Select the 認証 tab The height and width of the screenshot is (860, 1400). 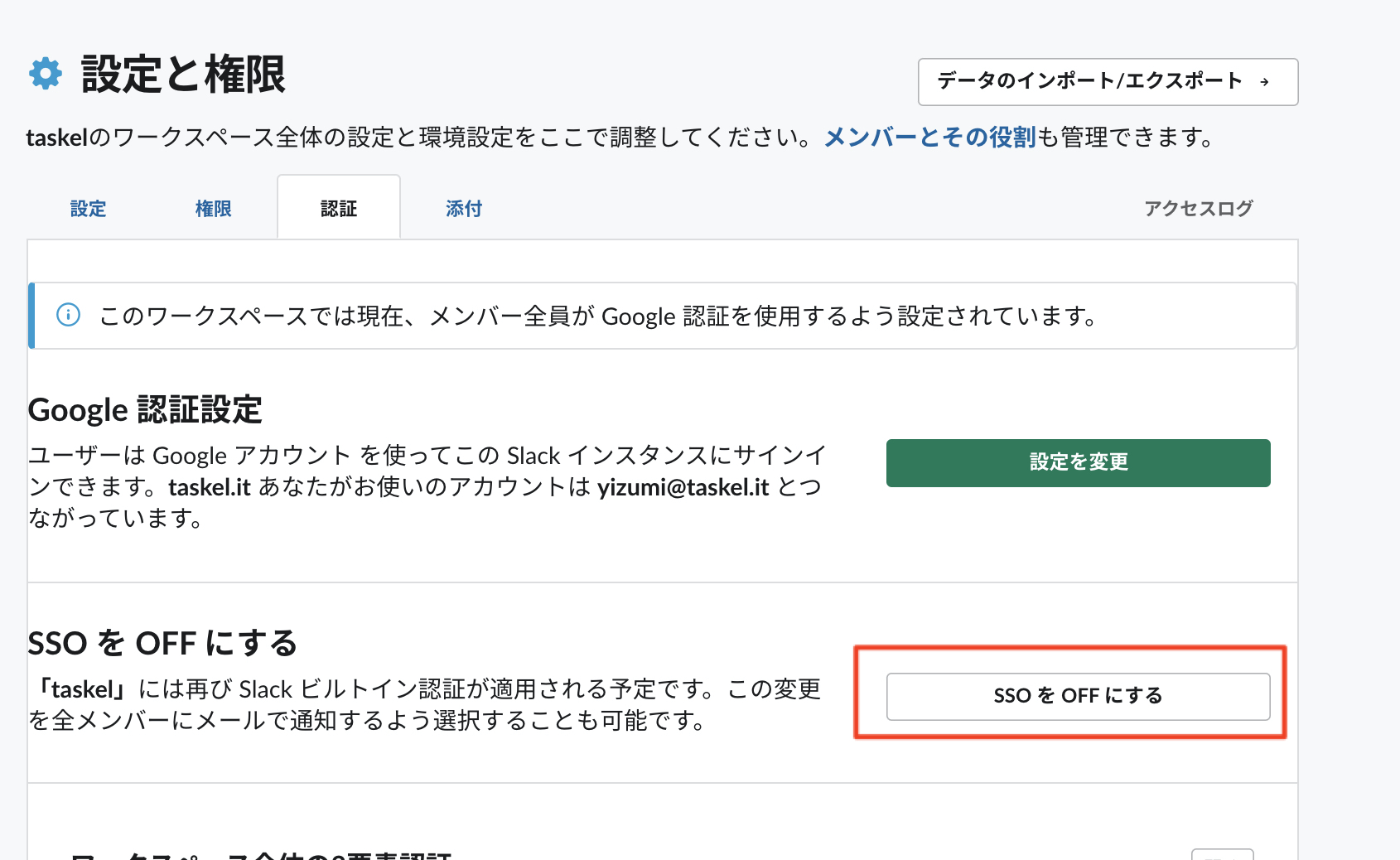click(x=339, y=209)
